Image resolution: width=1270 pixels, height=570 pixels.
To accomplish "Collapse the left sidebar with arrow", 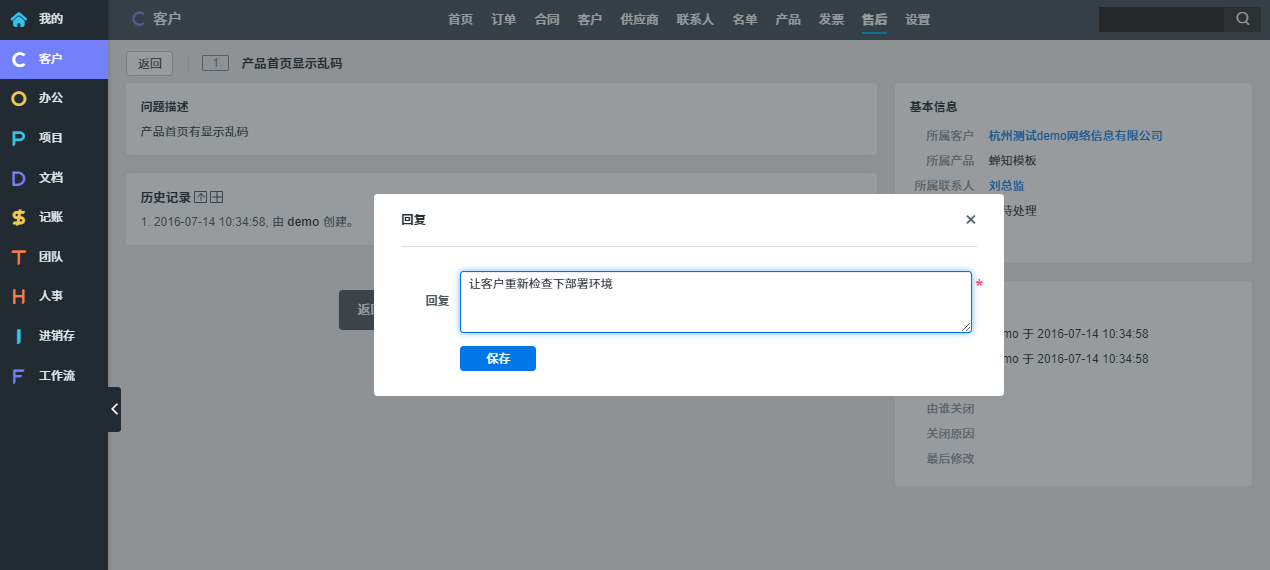I will click(x=114, y=409).
